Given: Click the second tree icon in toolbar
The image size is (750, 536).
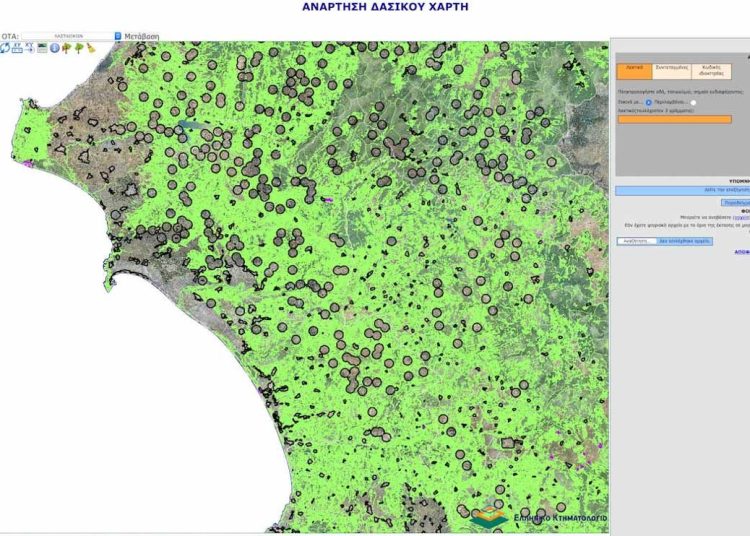Looking at the screenshot, I should (x=78, y=48).
